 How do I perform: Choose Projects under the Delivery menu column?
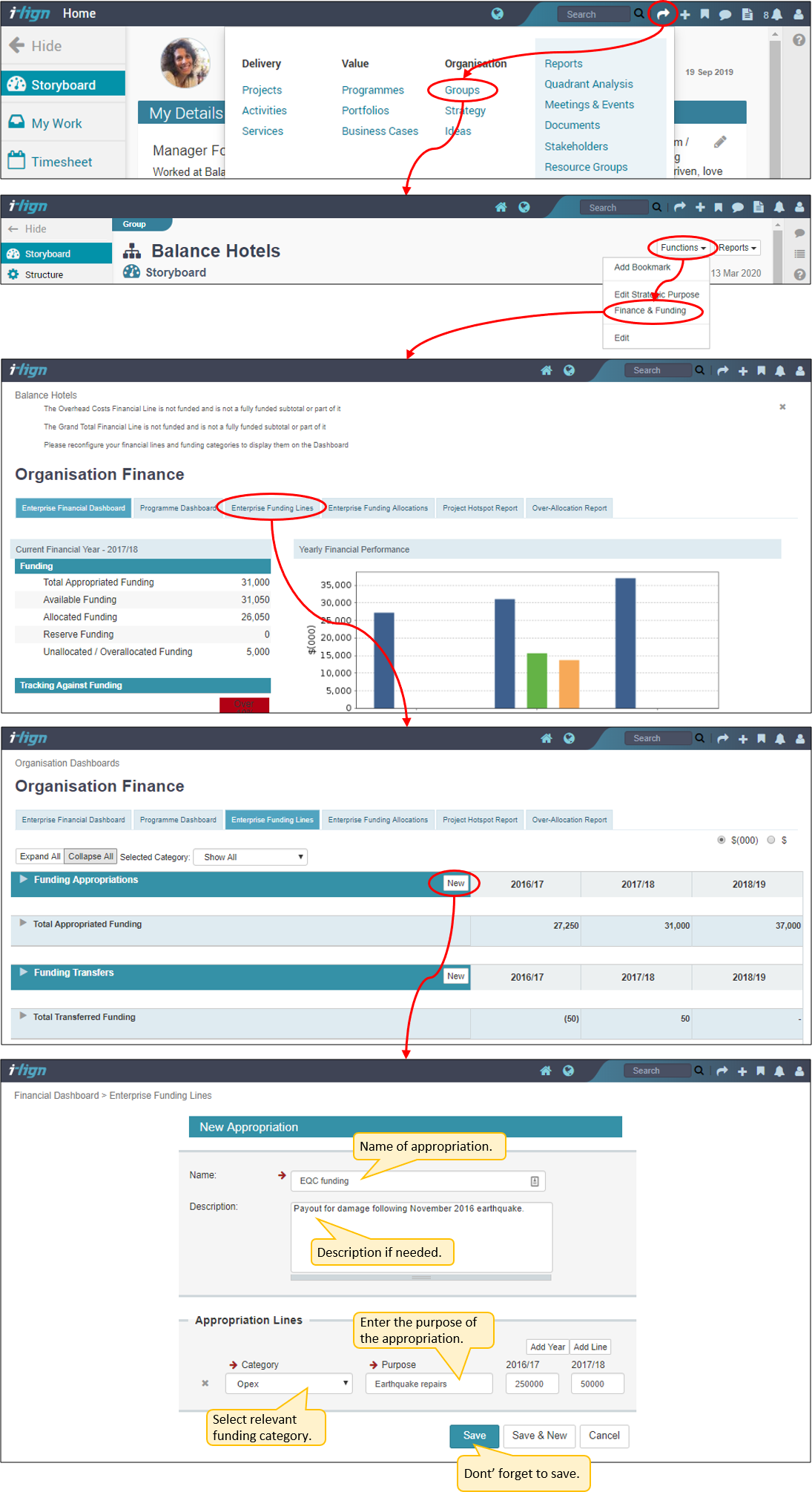pos(262,90)
